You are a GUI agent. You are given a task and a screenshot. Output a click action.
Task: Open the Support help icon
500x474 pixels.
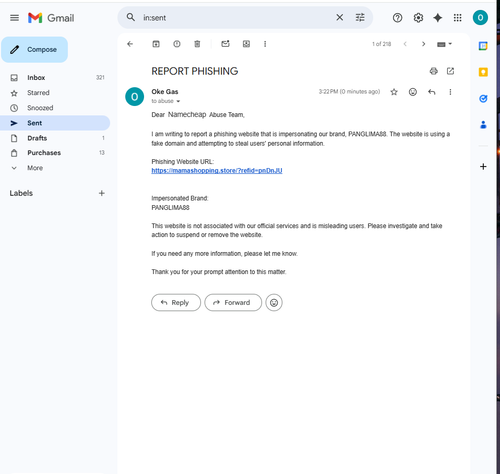(397, 18)
